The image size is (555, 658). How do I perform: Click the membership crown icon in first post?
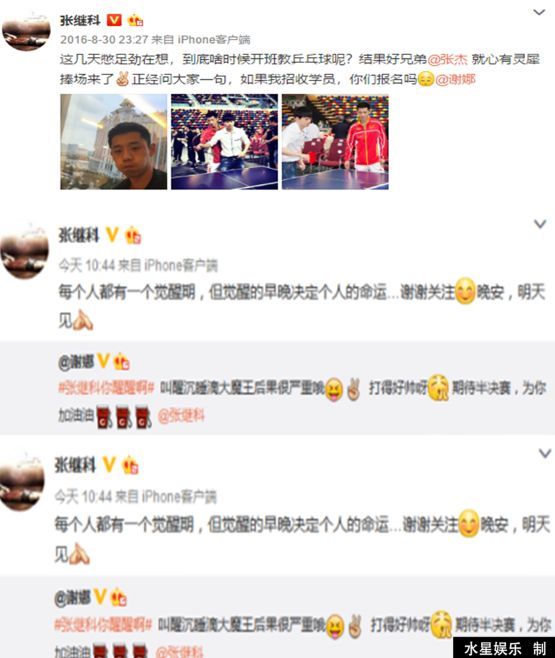135,20
